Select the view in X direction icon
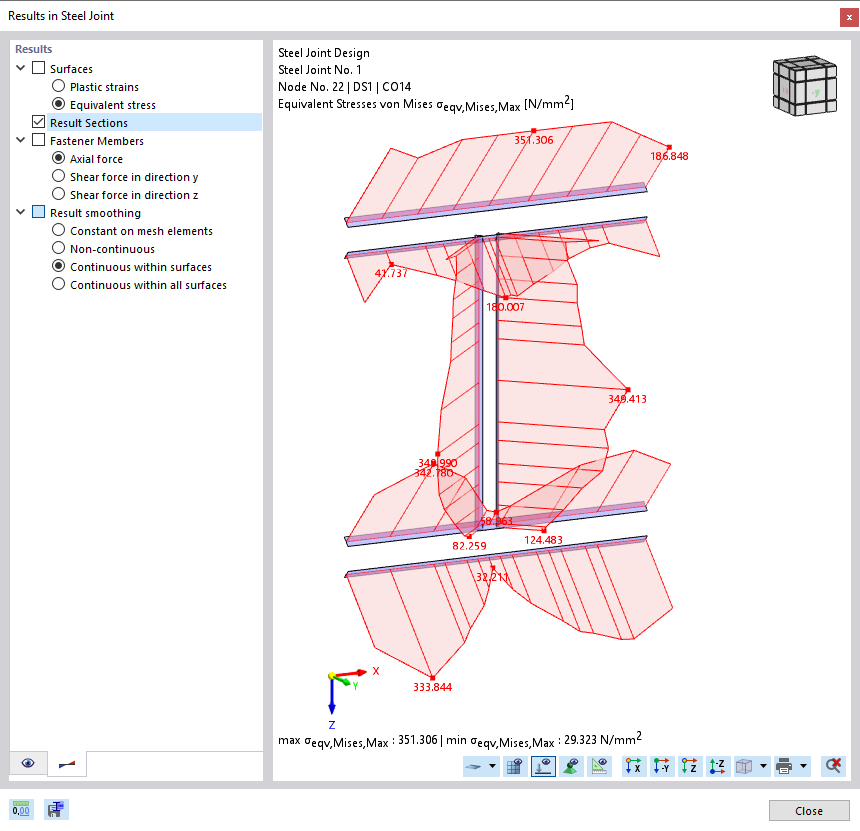 point(633,766)
